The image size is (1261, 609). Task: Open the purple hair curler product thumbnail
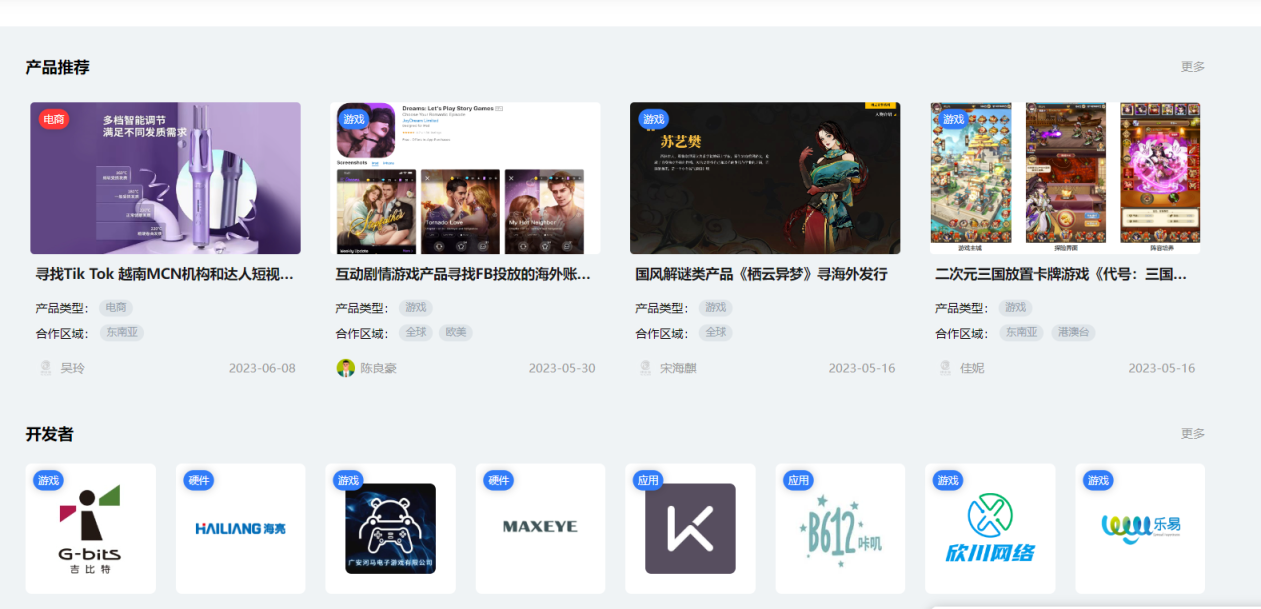(165, 178)
